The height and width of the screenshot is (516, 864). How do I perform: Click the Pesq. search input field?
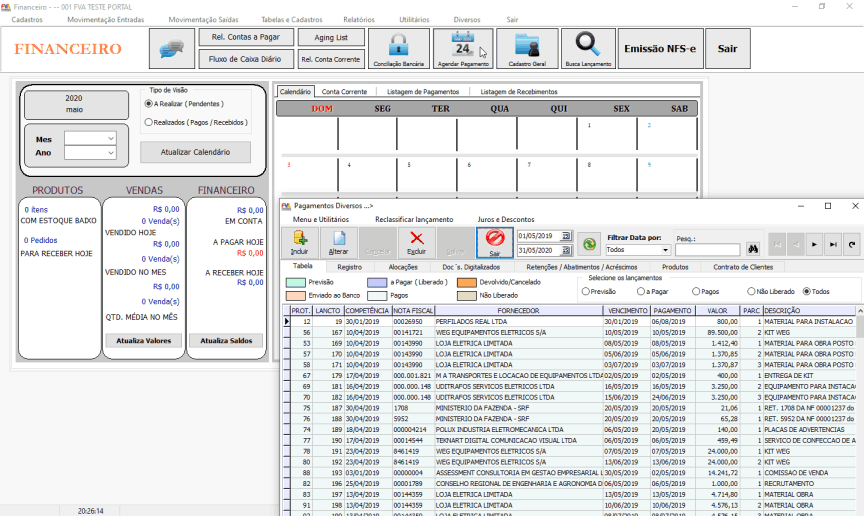coord(707,250)
